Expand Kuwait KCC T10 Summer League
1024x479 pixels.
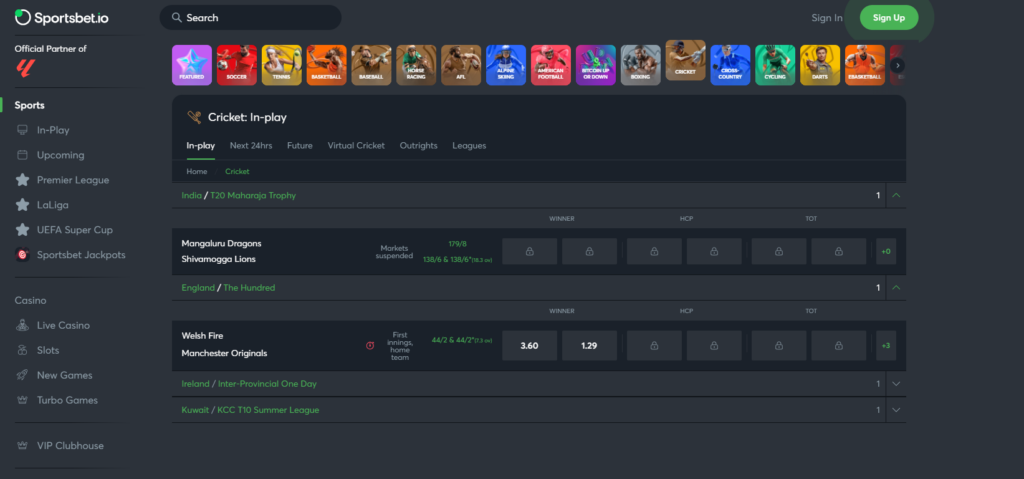[x=896, y=410]
